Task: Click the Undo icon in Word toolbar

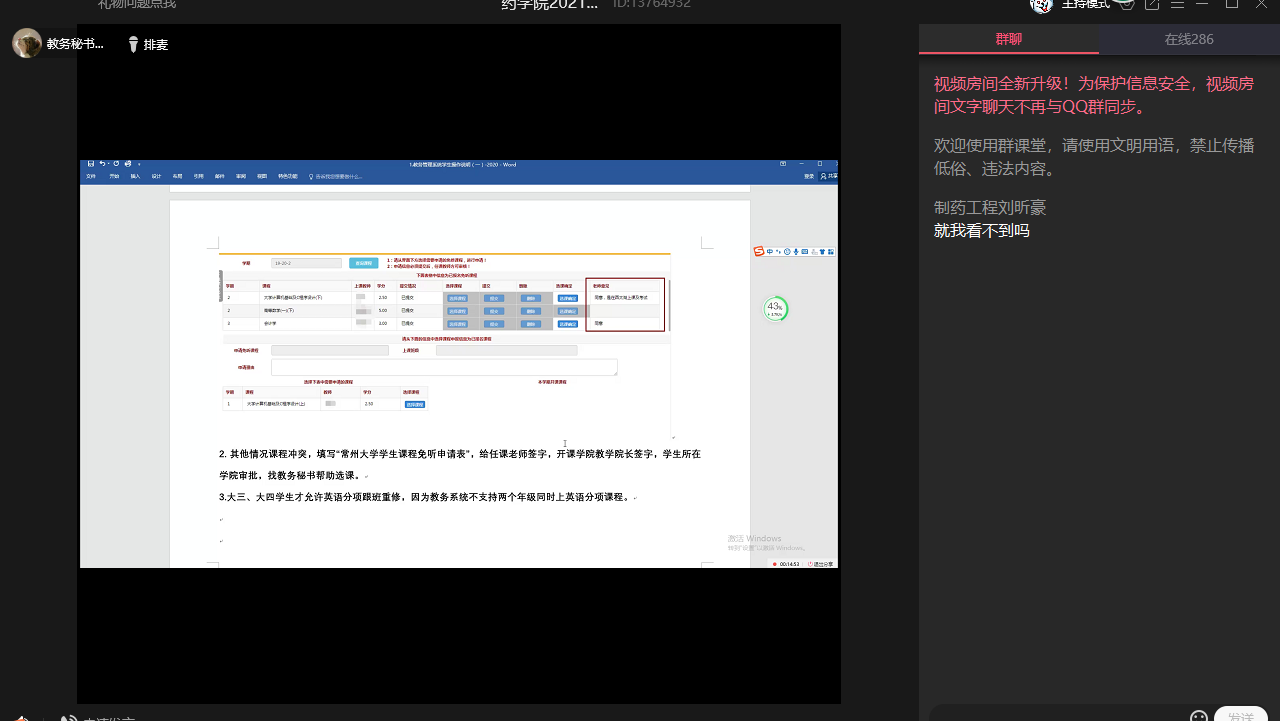Action: pos(102,163)
